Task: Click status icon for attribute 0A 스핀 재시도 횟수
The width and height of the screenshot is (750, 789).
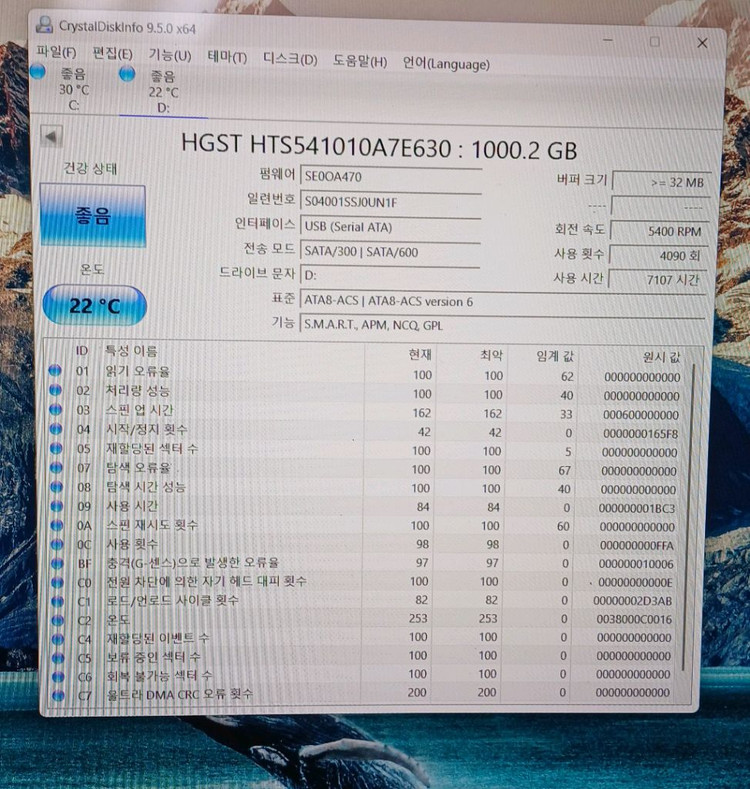Action: [x=57, y=525]
